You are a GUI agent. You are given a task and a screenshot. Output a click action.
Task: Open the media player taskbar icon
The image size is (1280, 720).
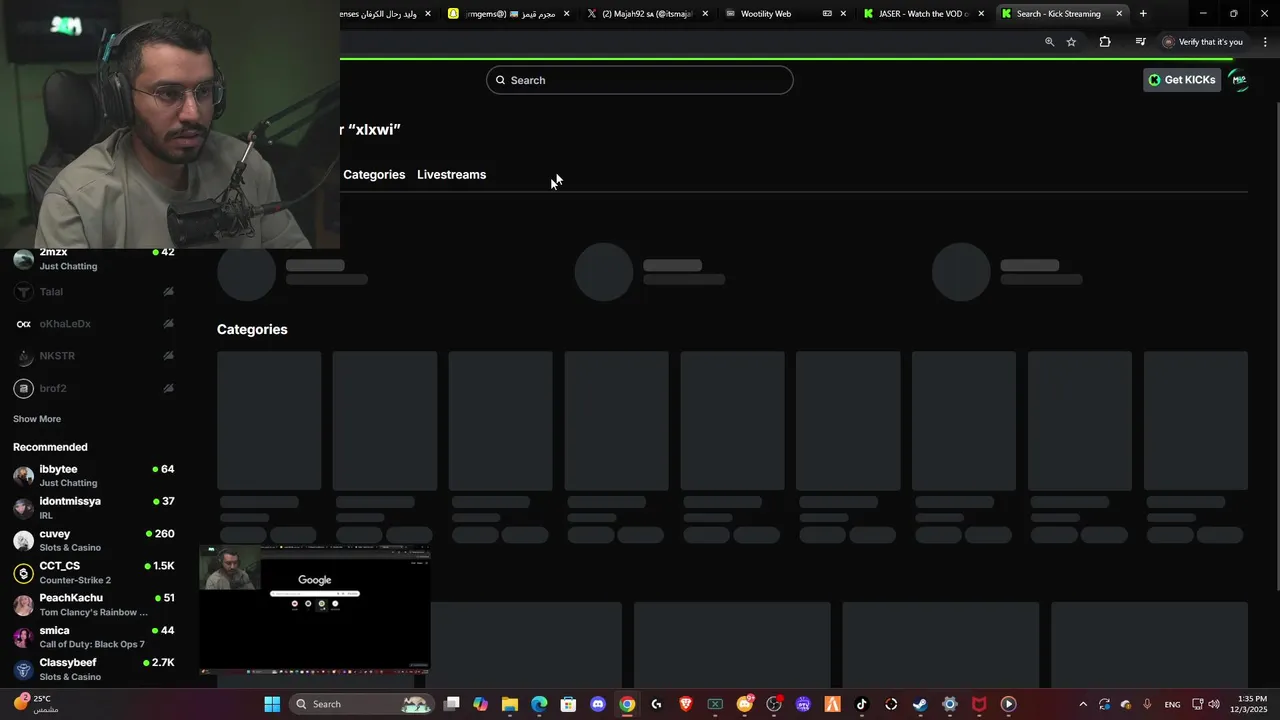point(1008,704)
